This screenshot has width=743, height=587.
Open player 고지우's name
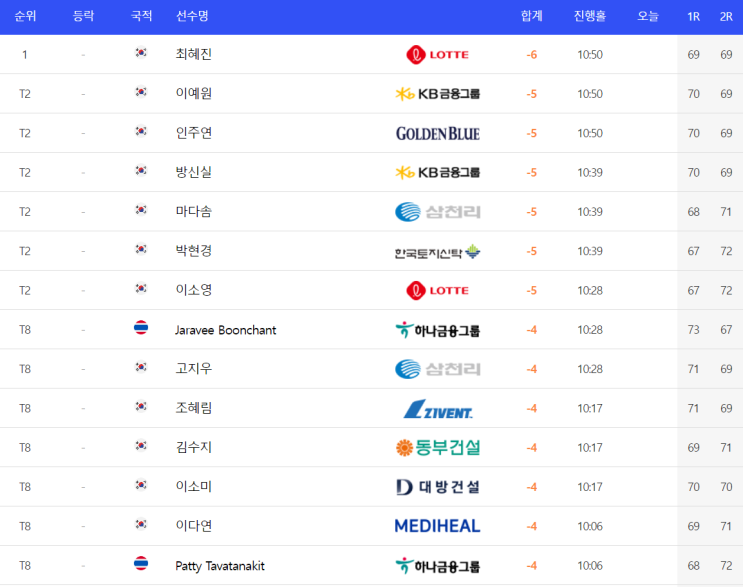[193, 369]
